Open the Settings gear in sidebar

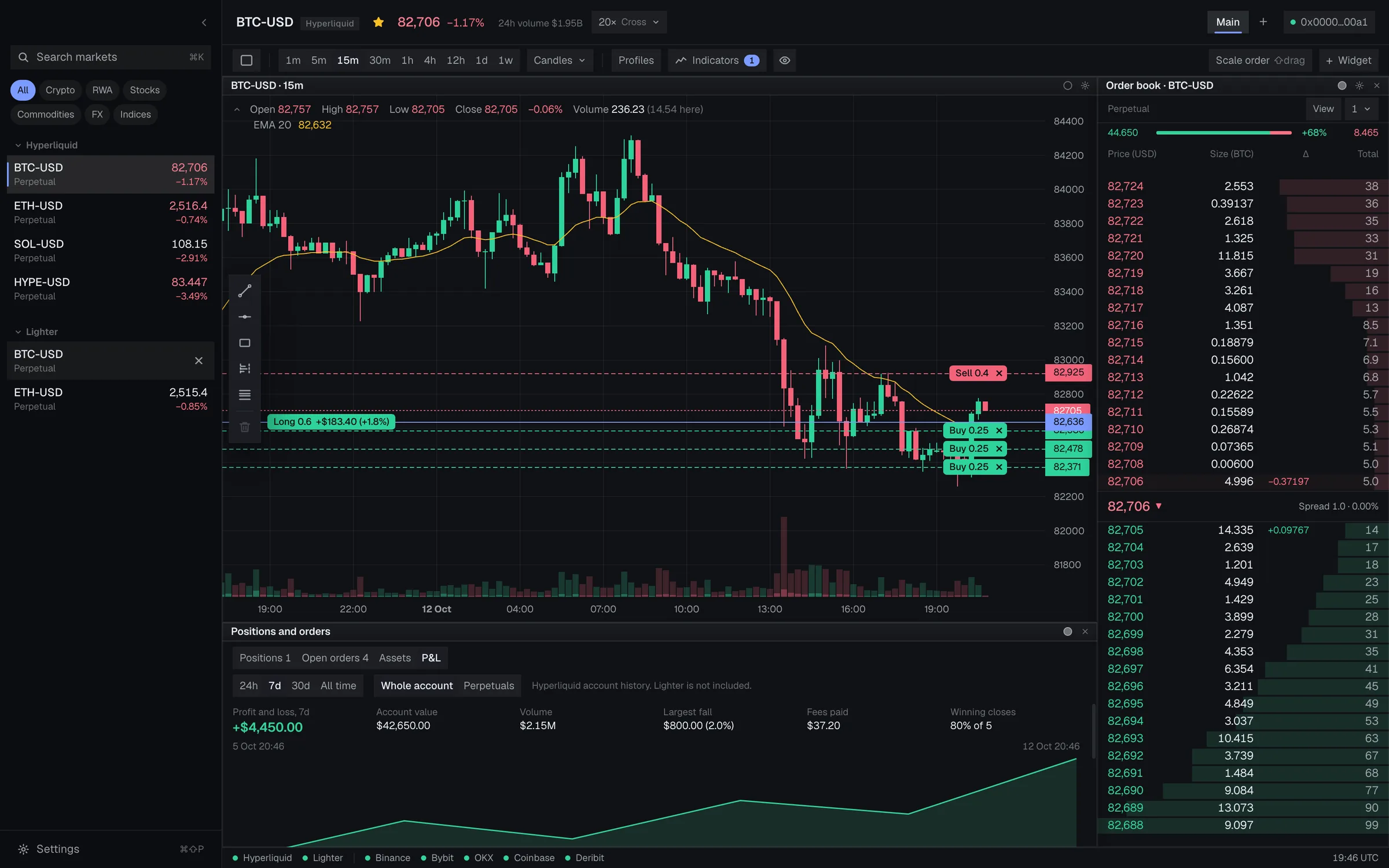[x=23, y=849]
